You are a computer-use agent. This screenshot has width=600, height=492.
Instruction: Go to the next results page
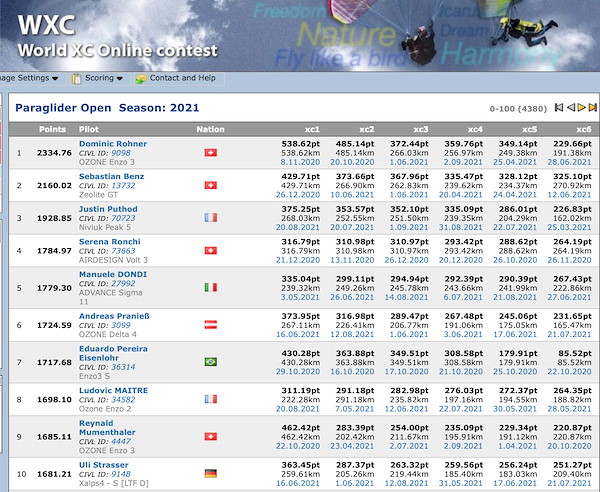coord(583,107)
